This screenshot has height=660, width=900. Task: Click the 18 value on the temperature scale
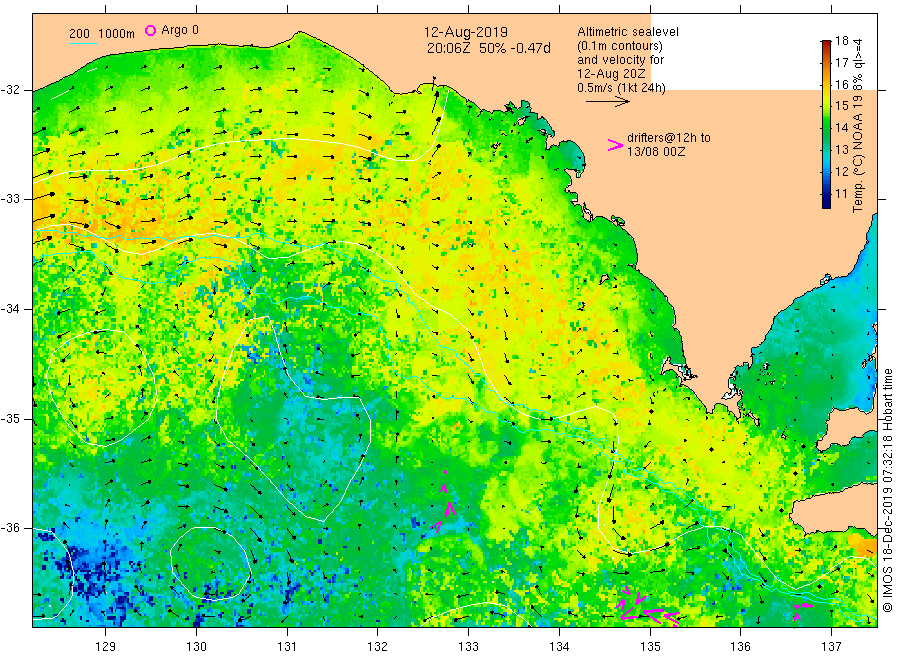click(x=841, y=41)
